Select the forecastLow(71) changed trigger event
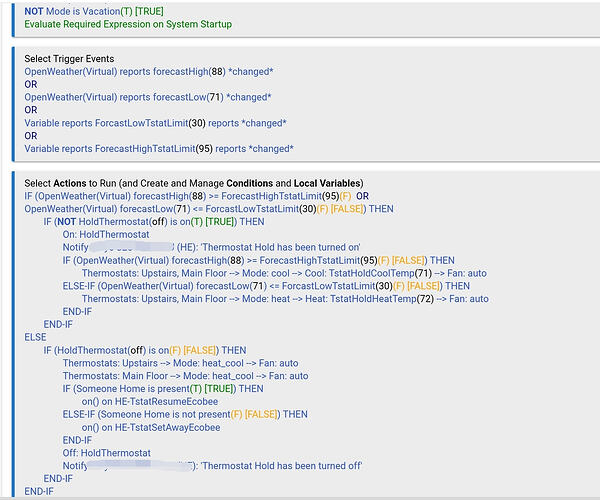600x500 pixels. pos(148,97)
